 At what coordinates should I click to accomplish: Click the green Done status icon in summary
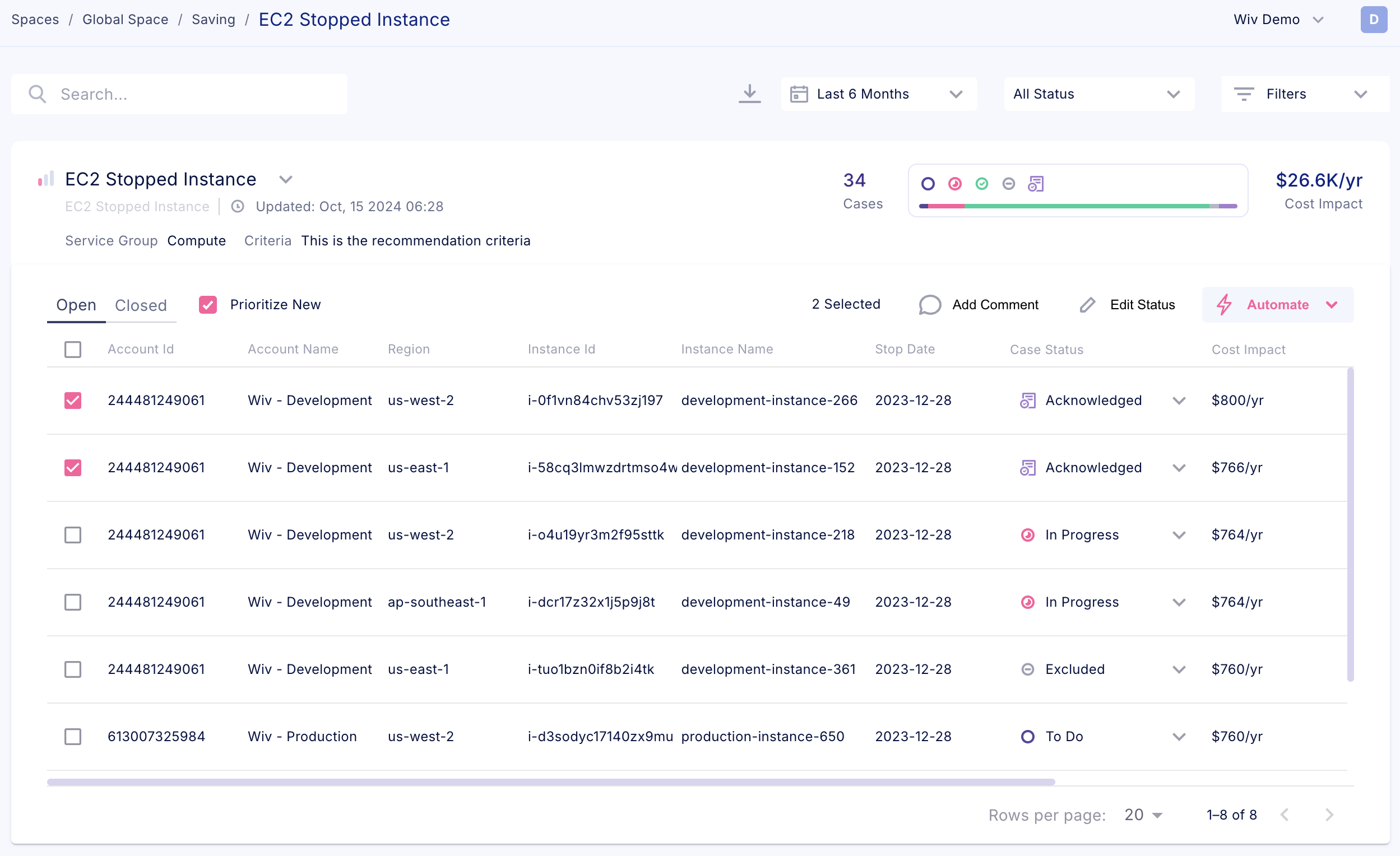(x=981, y=184)
